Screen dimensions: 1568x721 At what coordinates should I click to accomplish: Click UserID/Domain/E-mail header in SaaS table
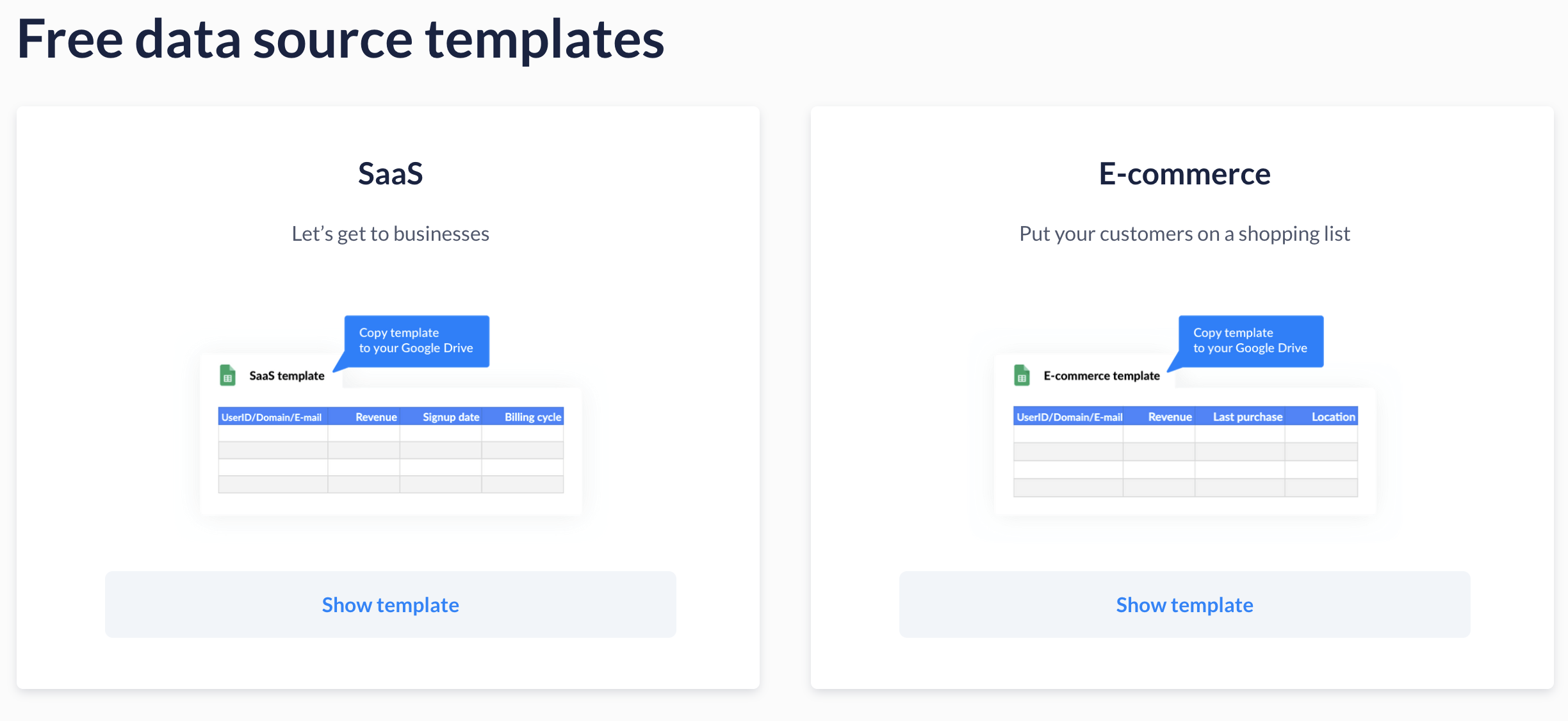[x=272, y=417]
